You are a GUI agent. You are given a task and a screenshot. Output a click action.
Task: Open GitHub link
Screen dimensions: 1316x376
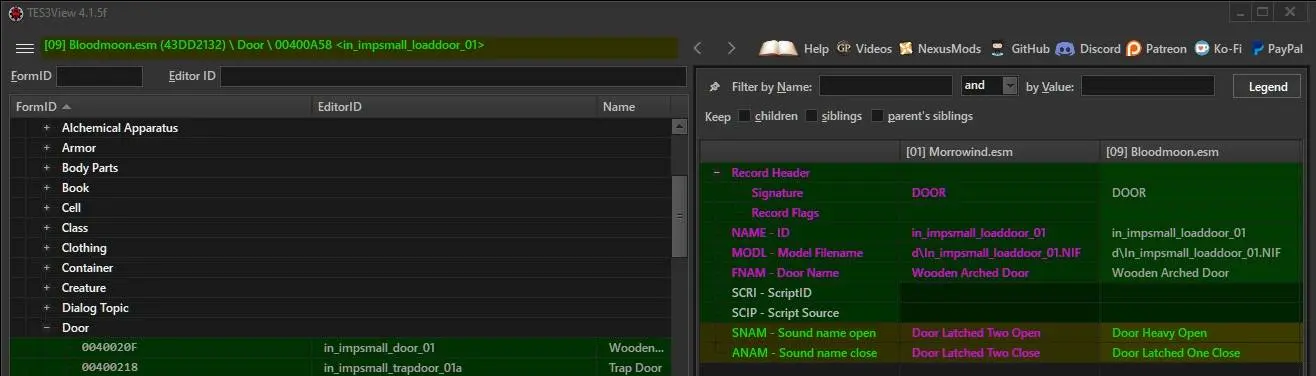[1030, 48]
